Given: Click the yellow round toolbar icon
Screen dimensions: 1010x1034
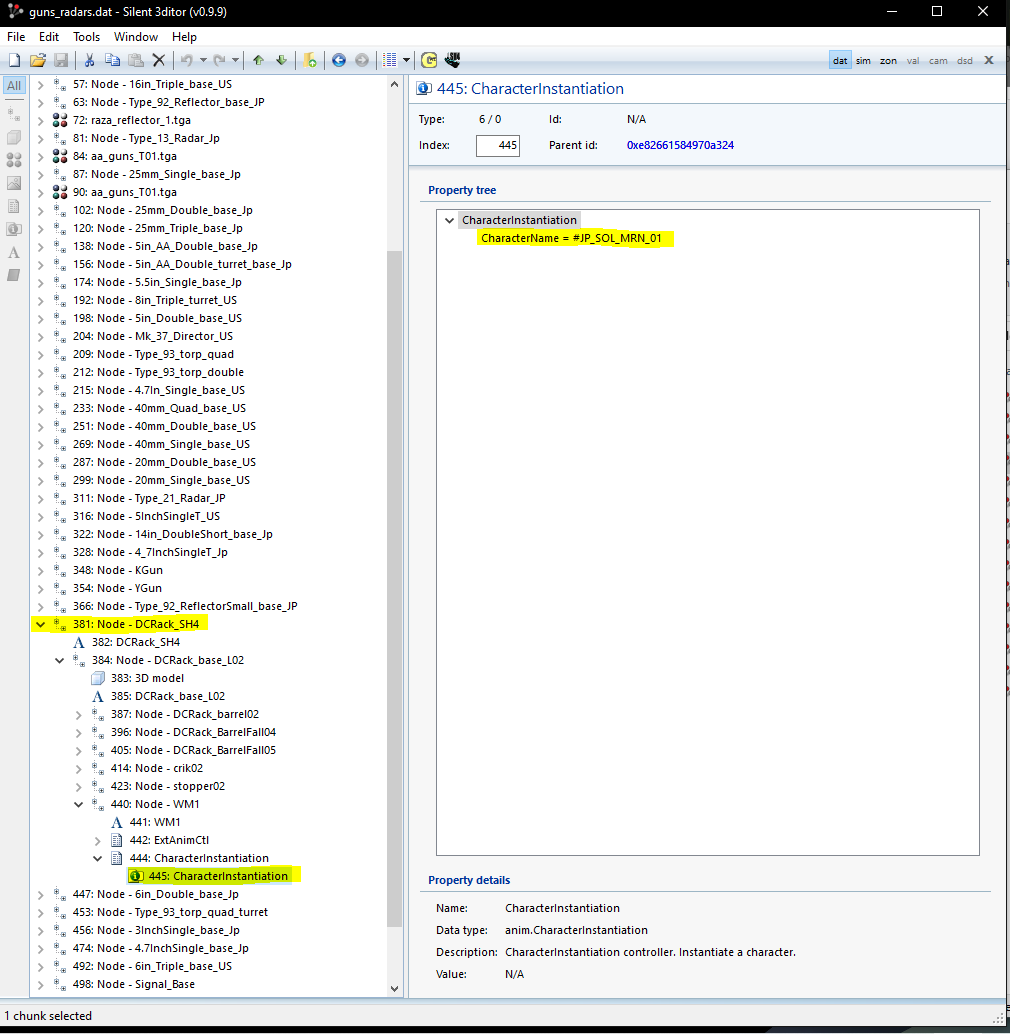Looking at the screenshot, I should coord(429,61).
